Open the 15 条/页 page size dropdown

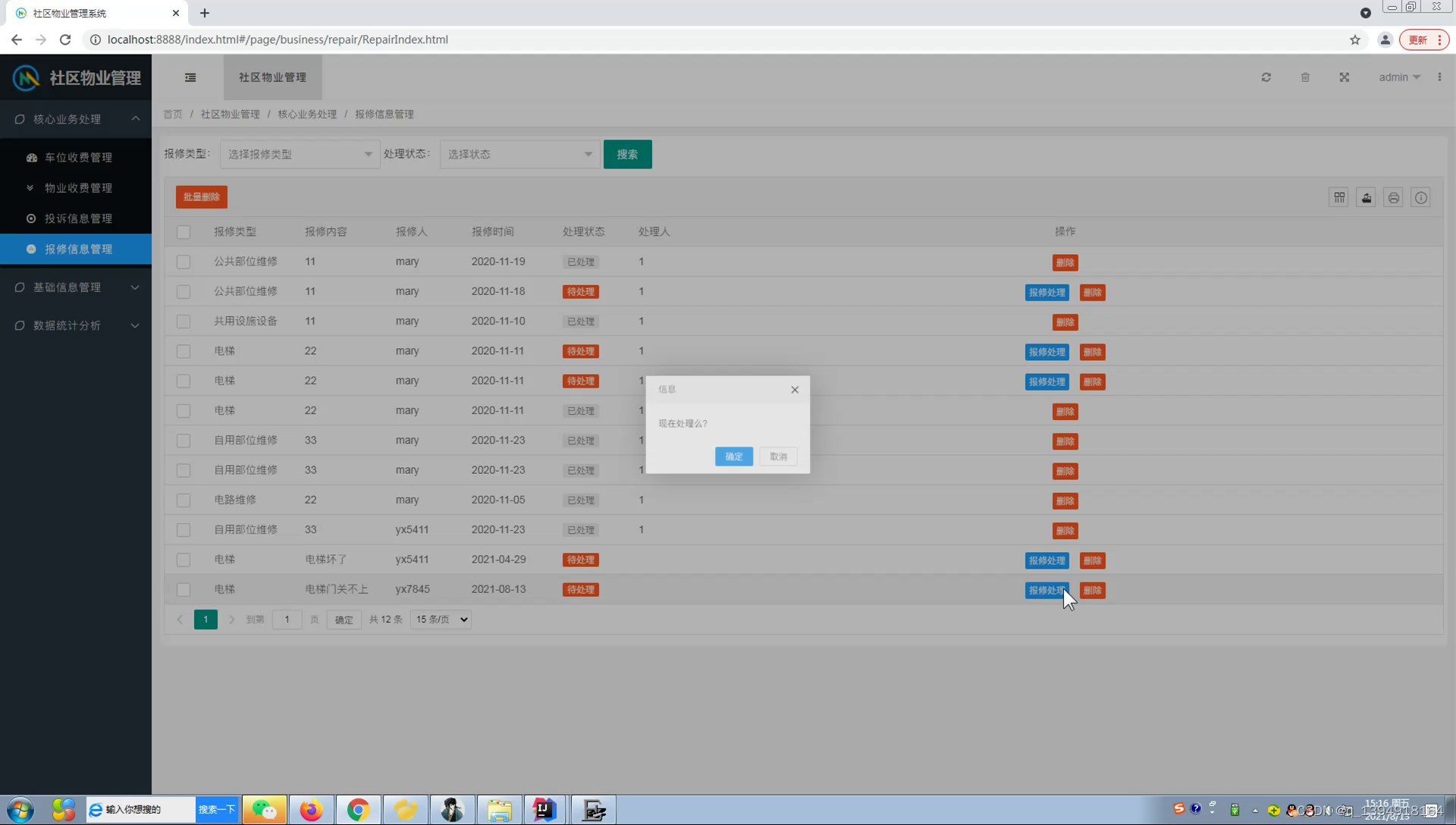click(441, 620)
